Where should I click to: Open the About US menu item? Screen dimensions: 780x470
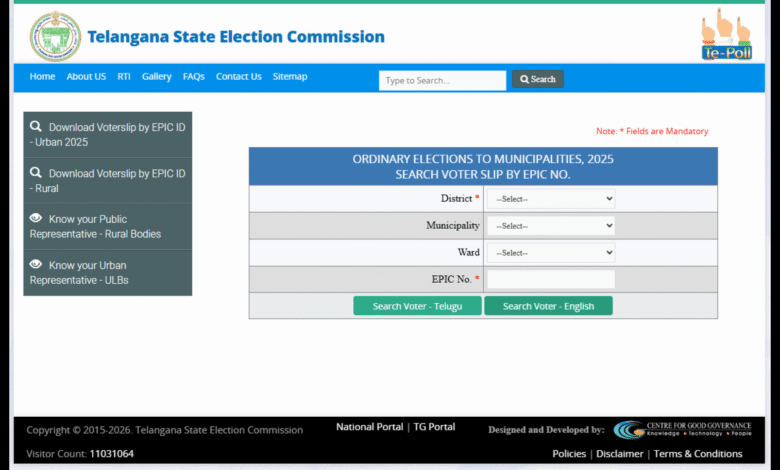[x=86, y=77]
